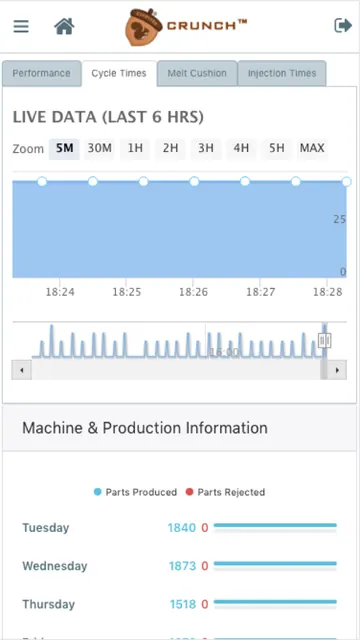
Task: Select the Cycle Times tab
Action: (119, 73)
